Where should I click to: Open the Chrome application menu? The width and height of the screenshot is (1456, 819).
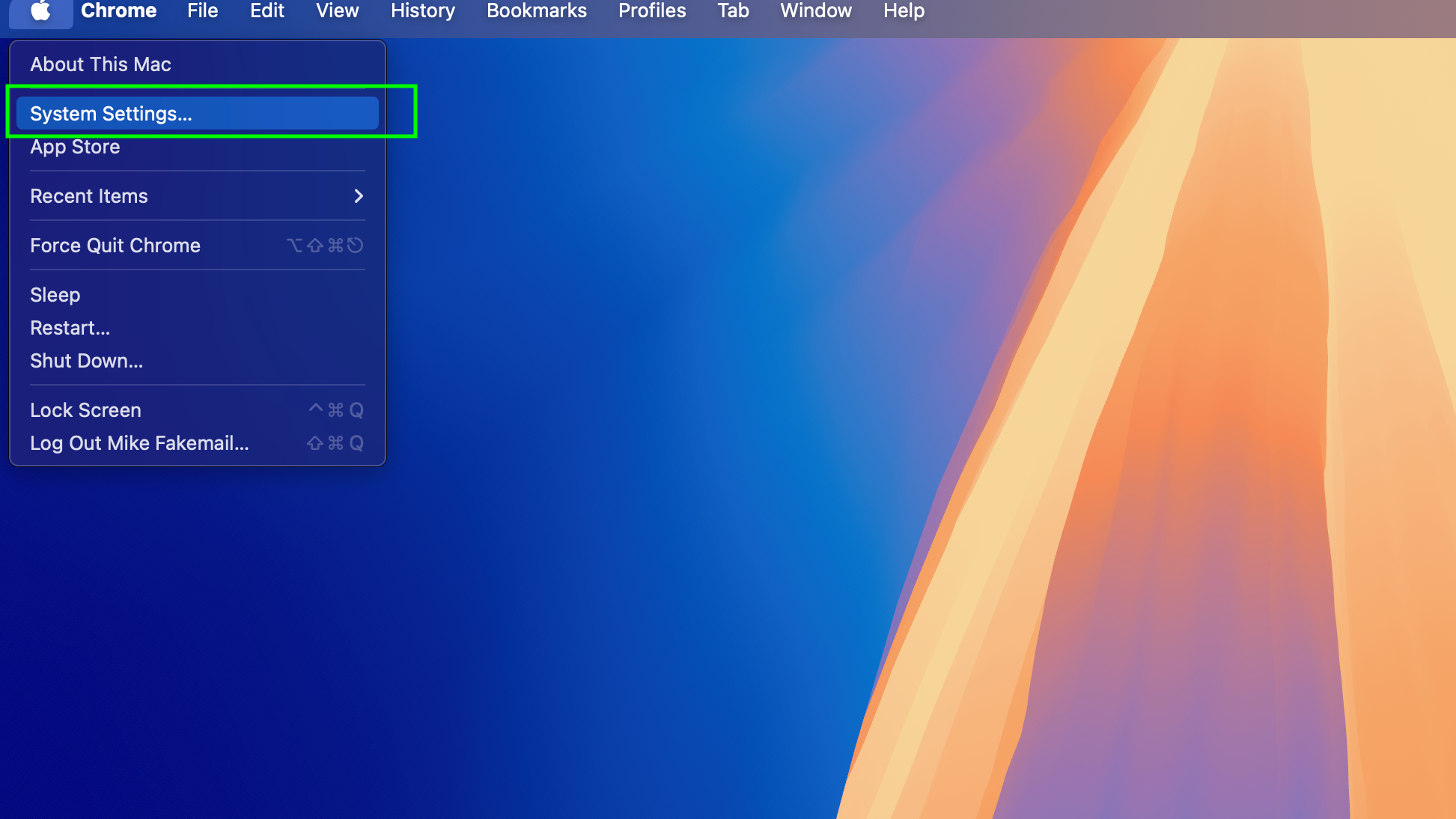tap(118, 11)
